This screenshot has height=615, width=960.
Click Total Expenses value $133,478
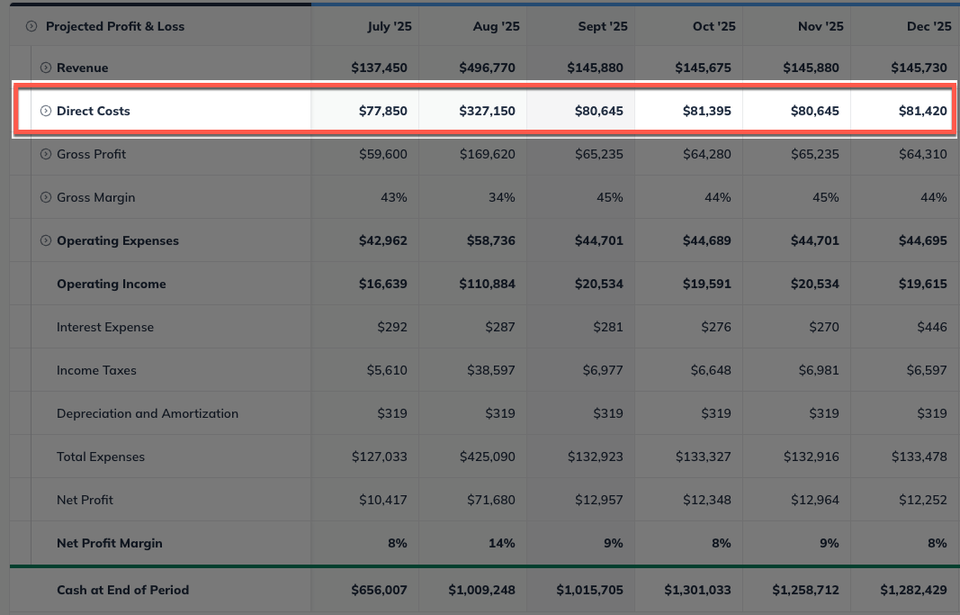pyautogui.click(x=919, y=457)
